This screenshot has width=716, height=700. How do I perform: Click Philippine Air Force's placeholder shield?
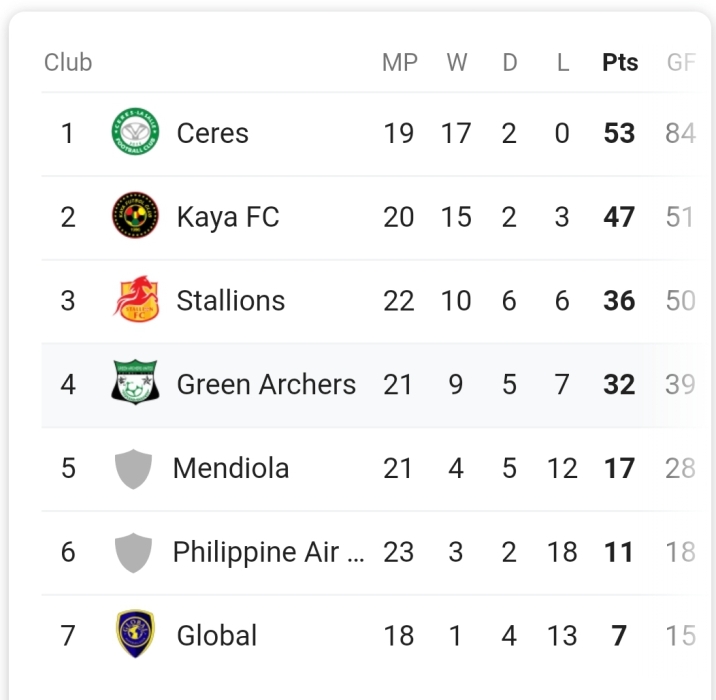pos(134,552)
